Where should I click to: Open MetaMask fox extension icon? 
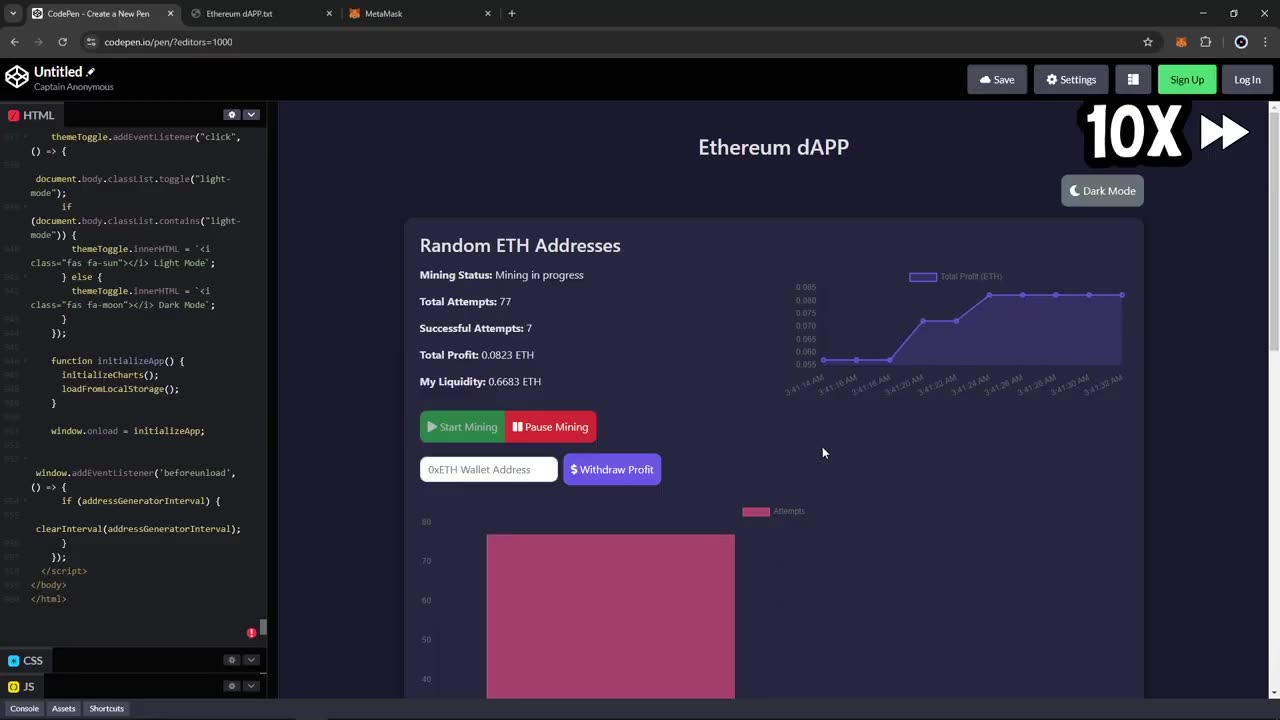[x=1181, y=42]
